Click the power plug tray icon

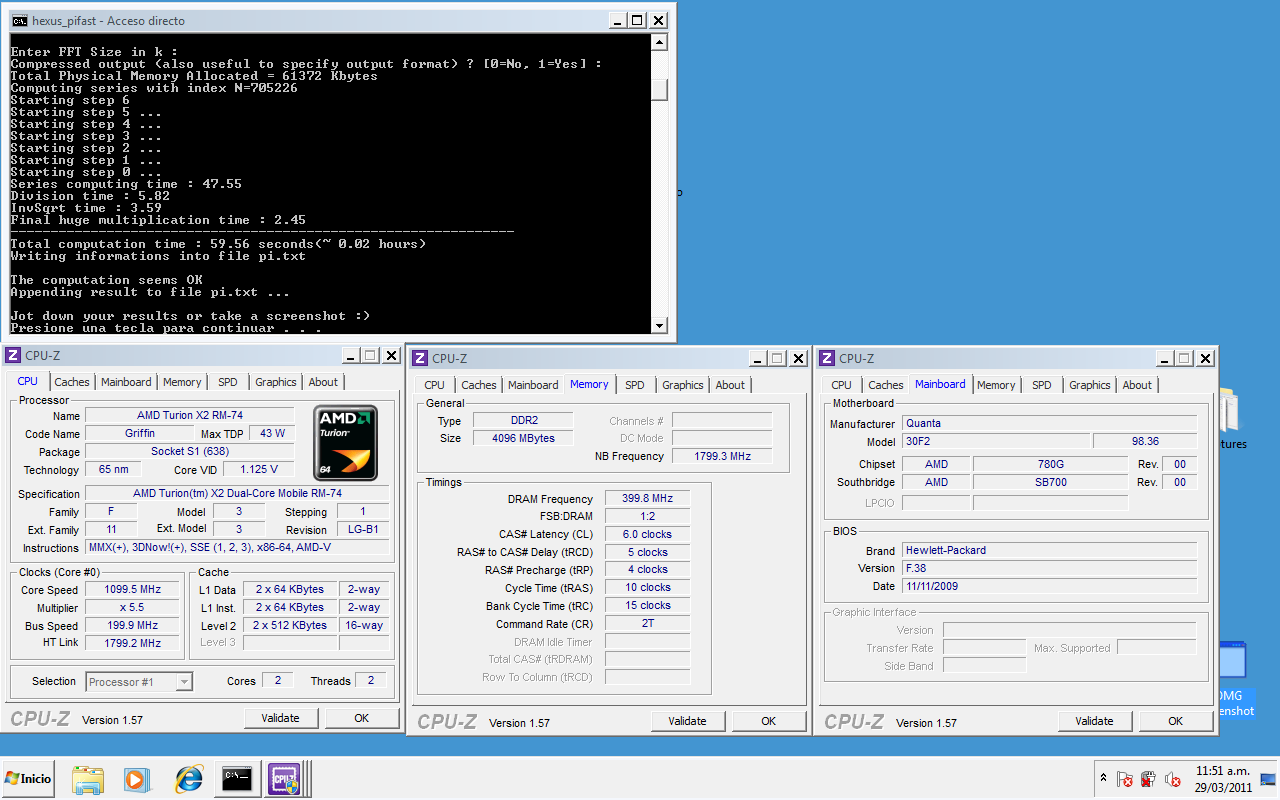[1148, 779]
